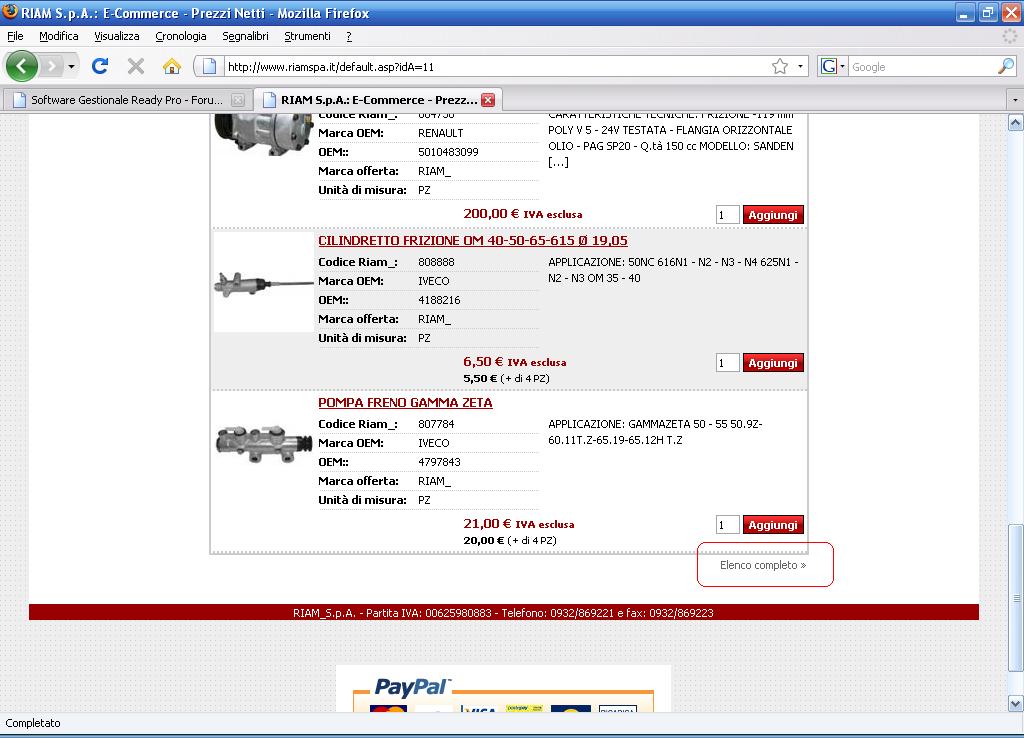
Task: Click the pompa freno product image
Action: (x=264, y=444)
